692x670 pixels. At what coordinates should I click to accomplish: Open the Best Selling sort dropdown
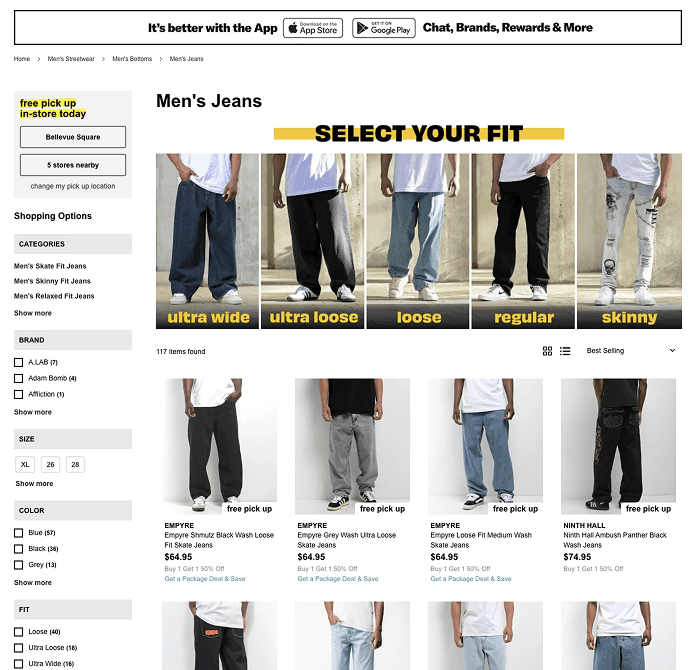(630, 351)
